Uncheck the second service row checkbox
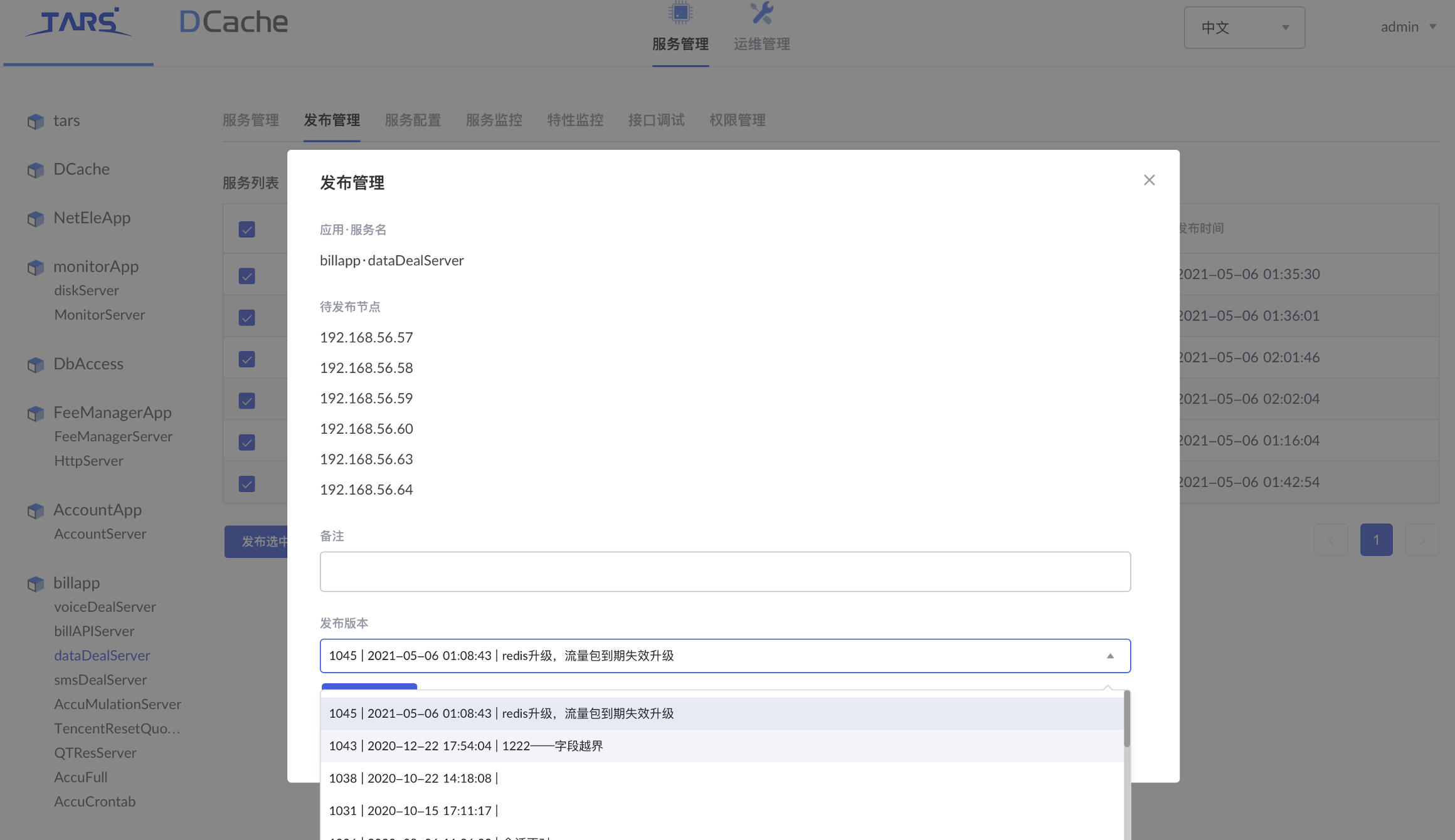The image size is (1455, 840). 246,275
